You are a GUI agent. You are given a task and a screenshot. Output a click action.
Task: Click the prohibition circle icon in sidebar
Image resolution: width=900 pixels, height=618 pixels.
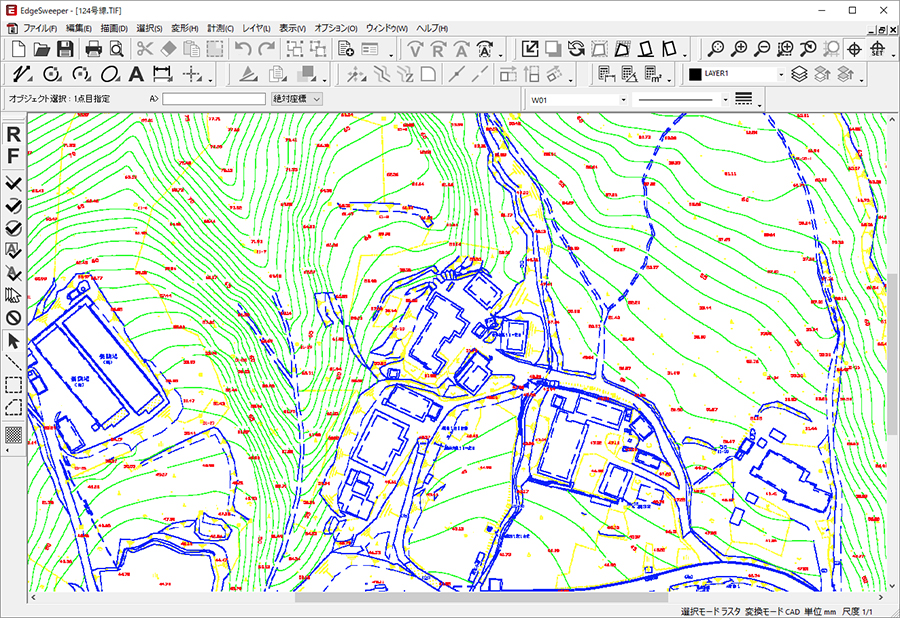click(14, 317)
